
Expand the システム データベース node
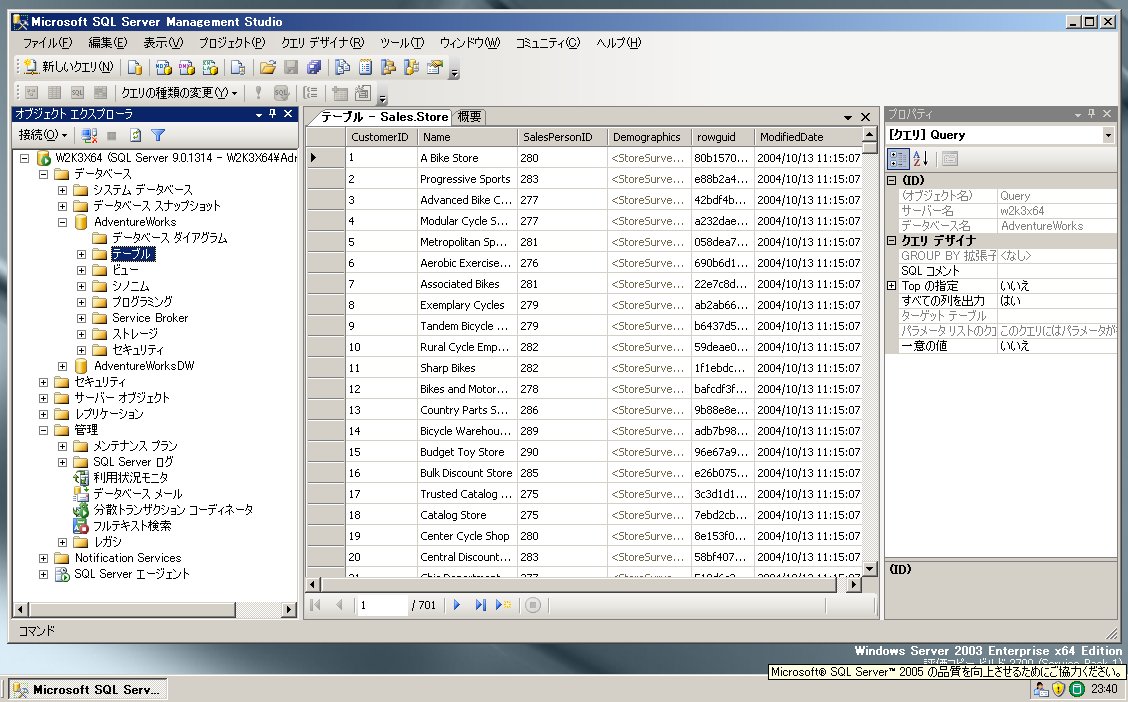63,190
